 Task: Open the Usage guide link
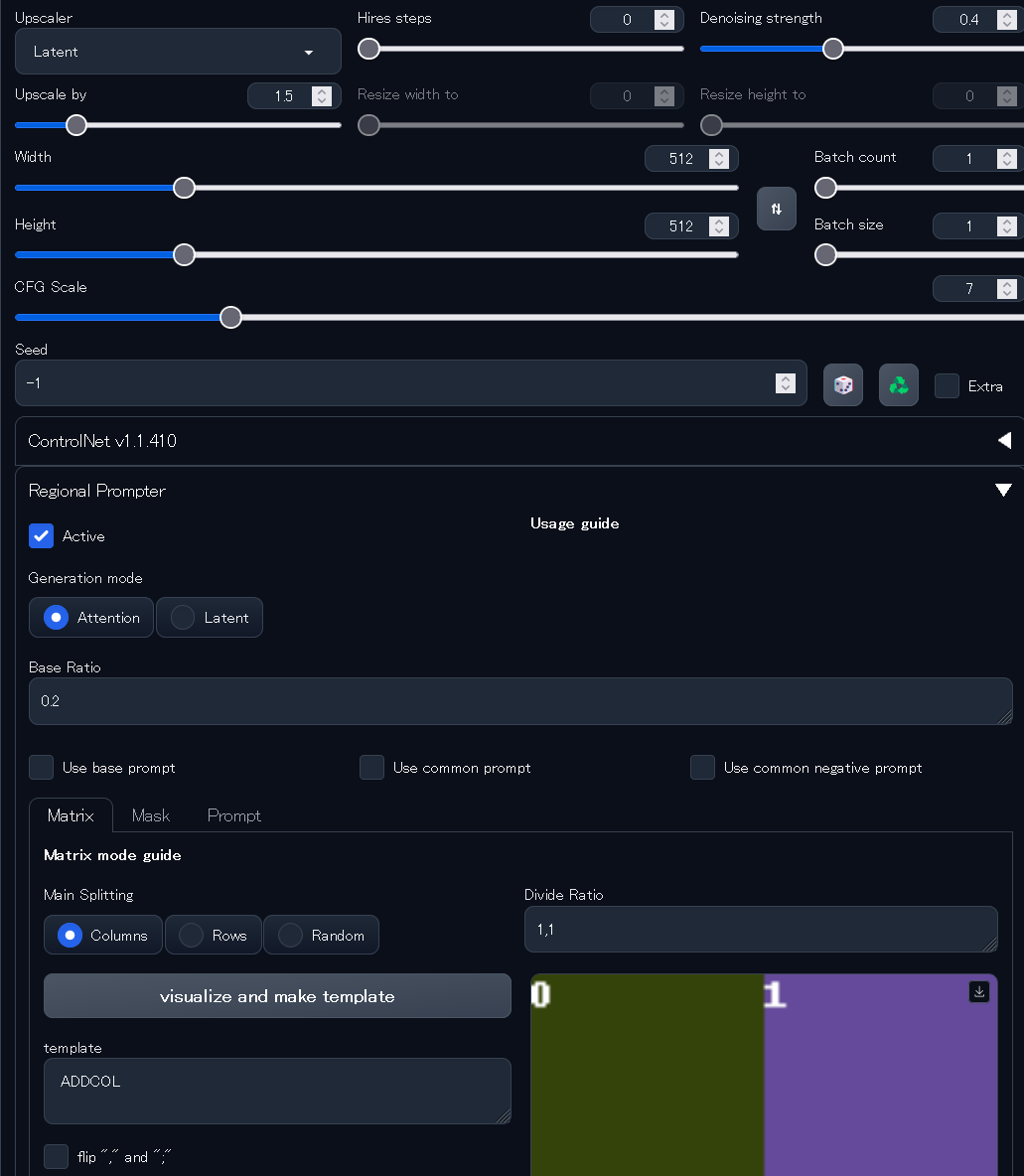coord(574,523)
